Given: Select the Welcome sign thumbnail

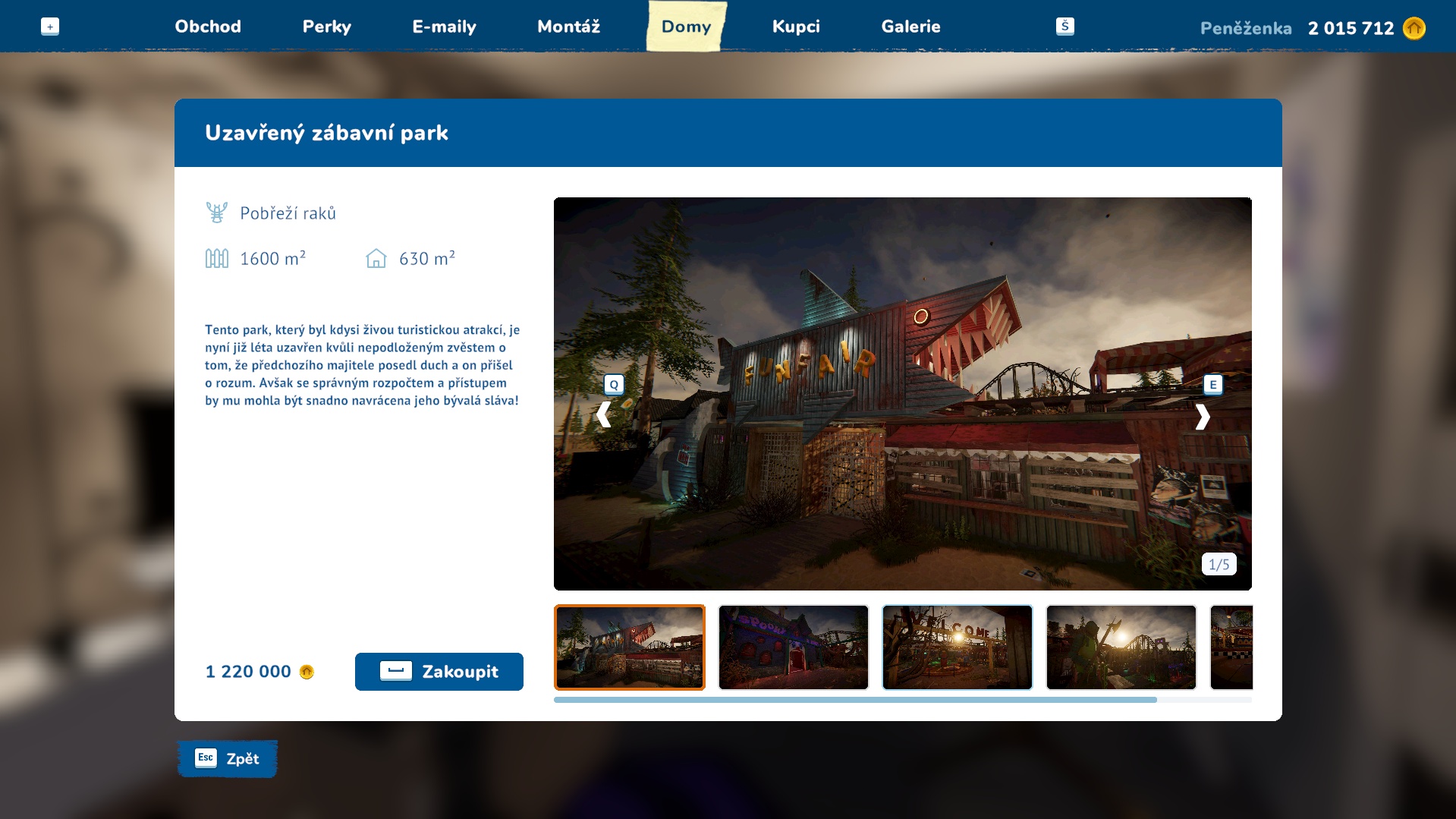Looking at the screenshot, I should tap(957, 647).
